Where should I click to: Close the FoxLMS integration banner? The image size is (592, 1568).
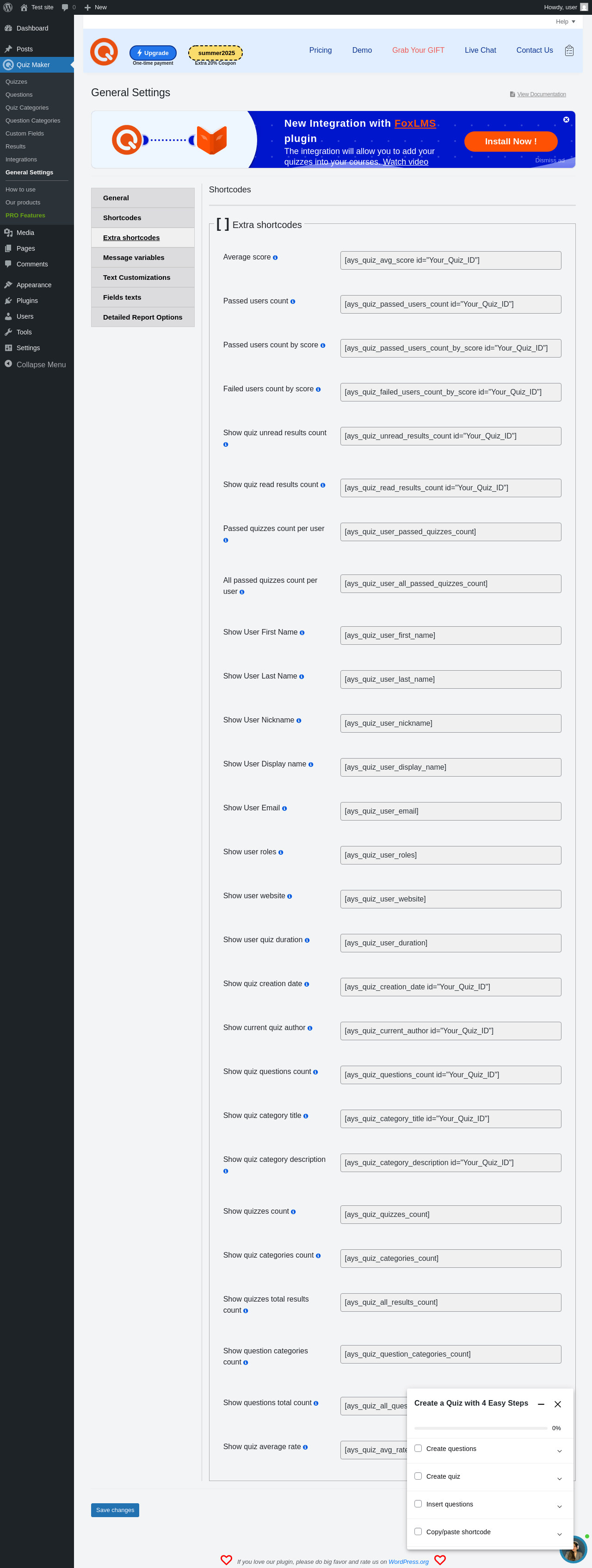(566, 120)
